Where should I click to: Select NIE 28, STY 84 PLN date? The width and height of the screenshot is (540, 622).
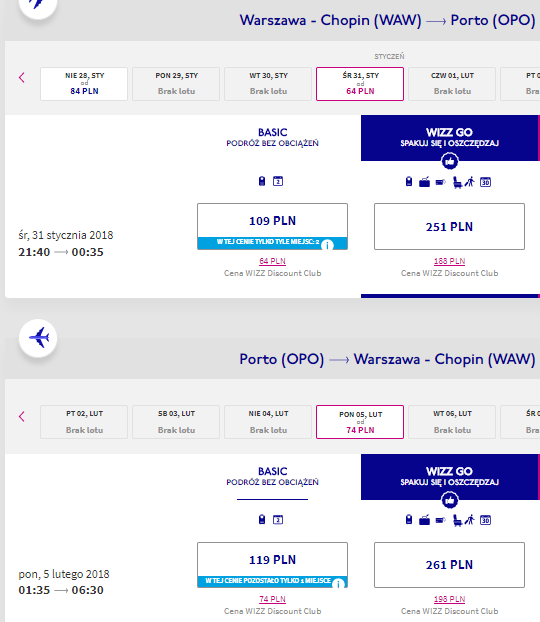[x=84, y=84]
